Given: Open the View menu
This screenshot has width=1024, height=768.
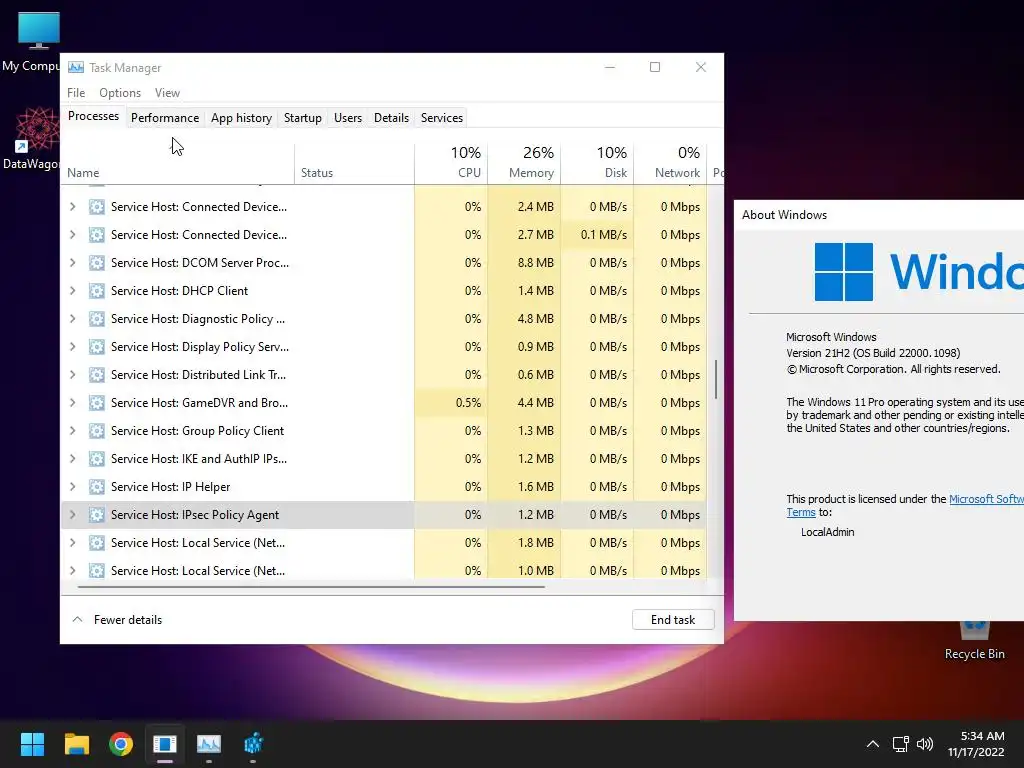Looking at the screenshot, I should pyautogui.click(x=167, y=93).
